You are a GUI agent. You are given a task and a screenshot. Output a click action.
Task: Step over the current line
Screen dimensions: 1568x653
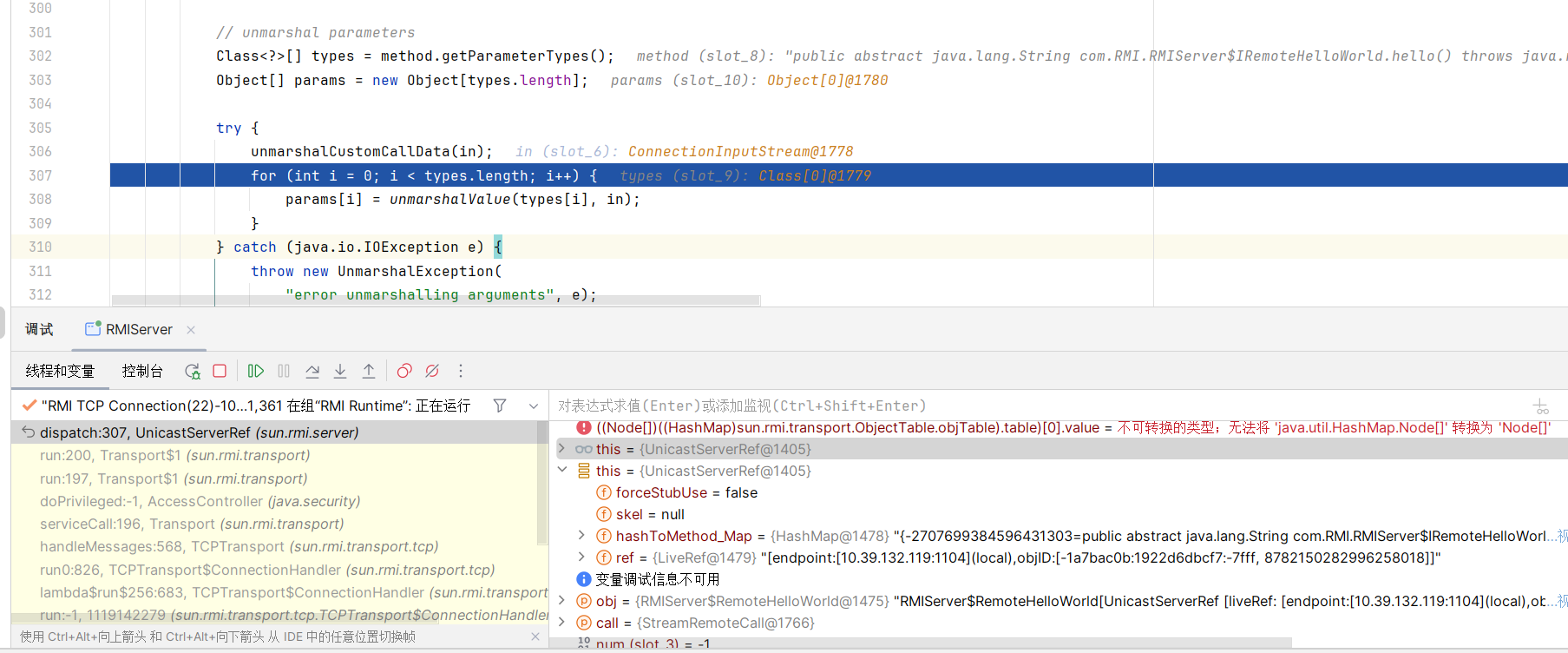(x=312, y=371)
